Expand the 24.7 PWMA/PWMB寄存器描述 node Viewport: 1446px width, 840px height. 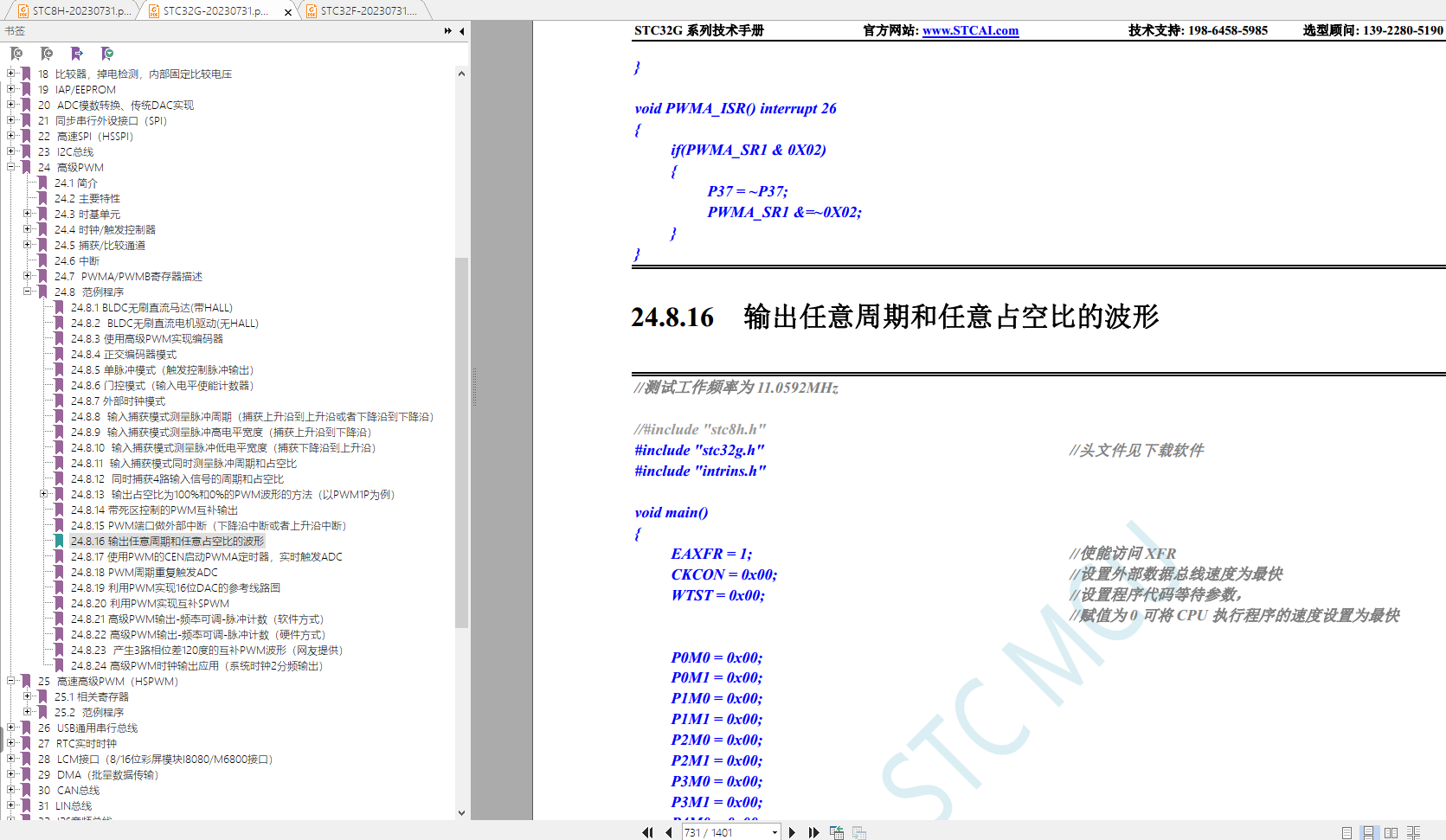click(28, 276)
